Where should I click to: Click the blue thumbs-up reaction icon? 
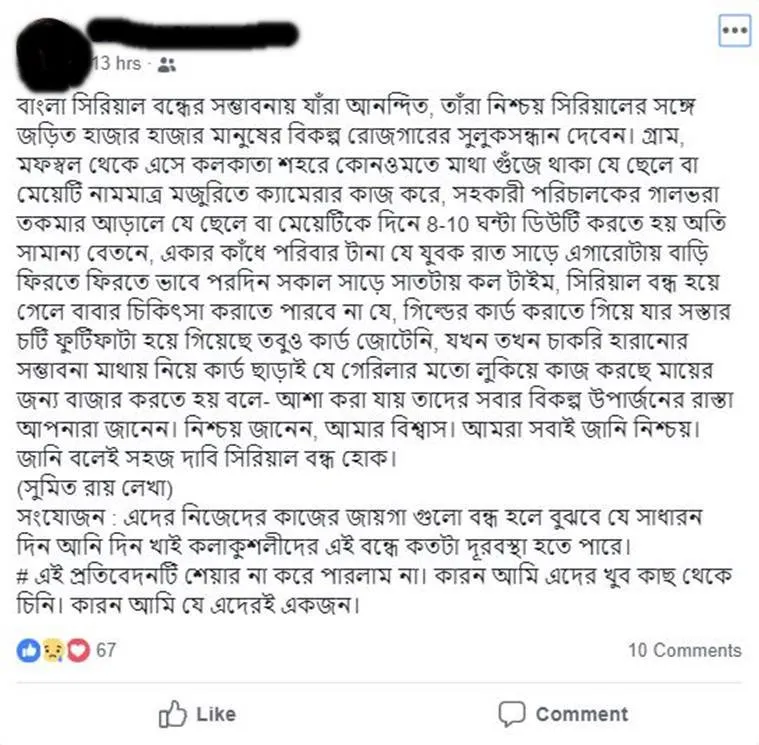(x=29, y=650)
